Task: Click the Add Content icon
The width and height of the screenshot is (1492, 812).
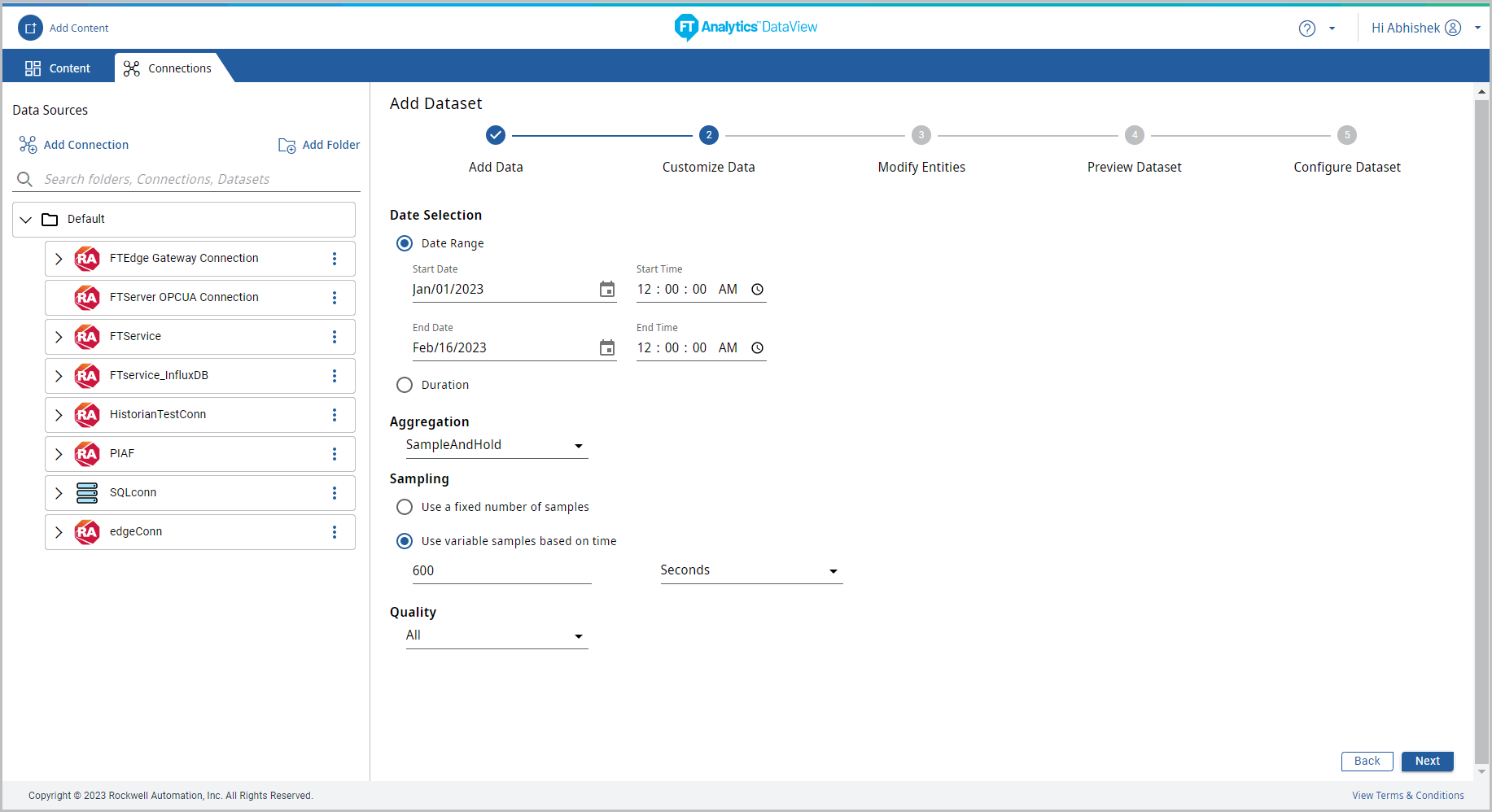Action: (x=30, y=28)
